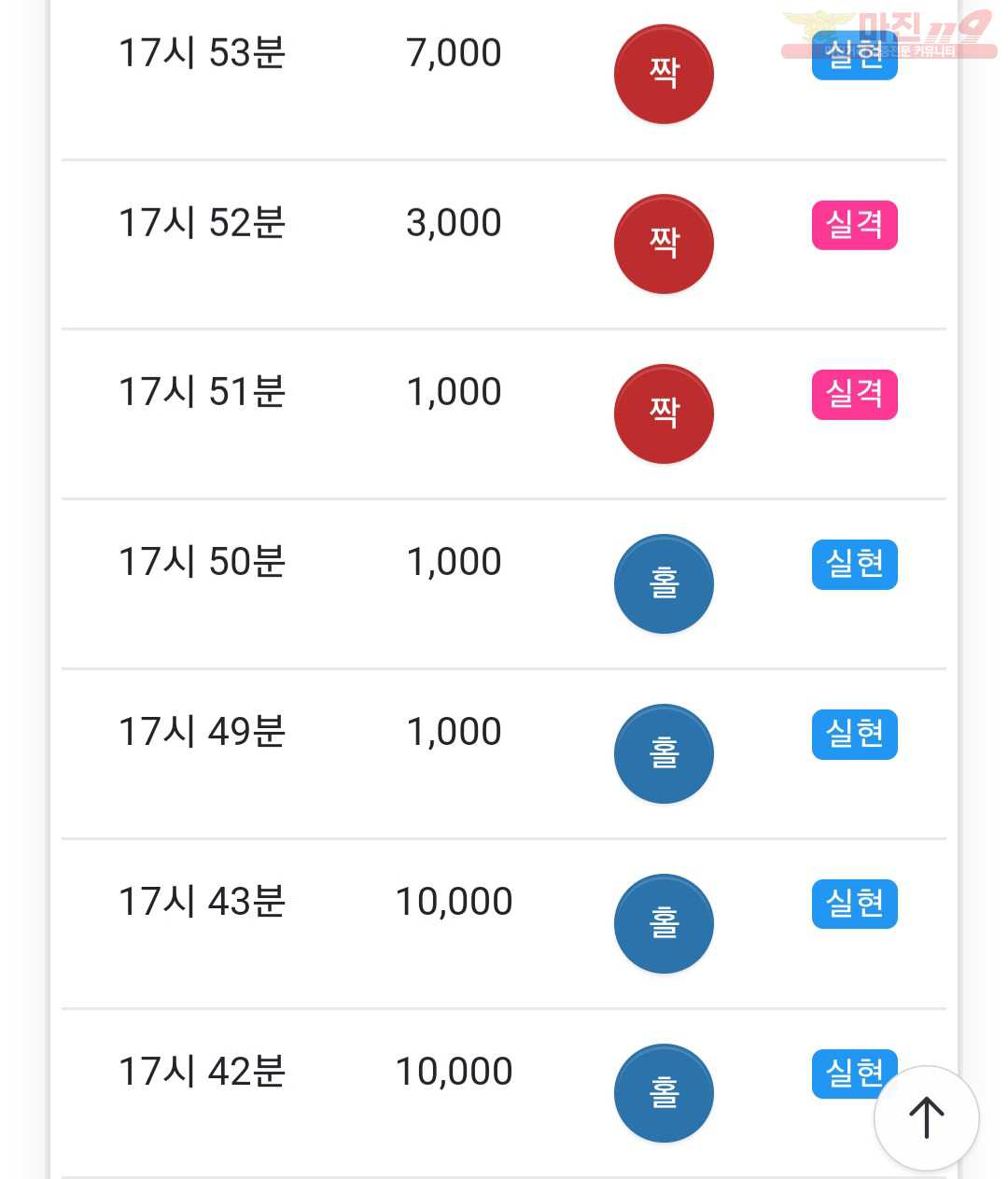Click the blue 홀 circle for 17시 43분
Viewport: 1008px width, 1179px height.
click(x=664, y=924)
